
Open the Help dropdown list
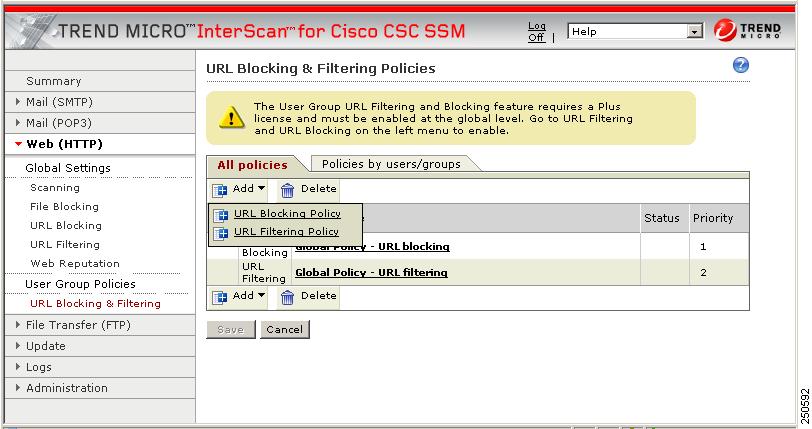coord(694,32)
